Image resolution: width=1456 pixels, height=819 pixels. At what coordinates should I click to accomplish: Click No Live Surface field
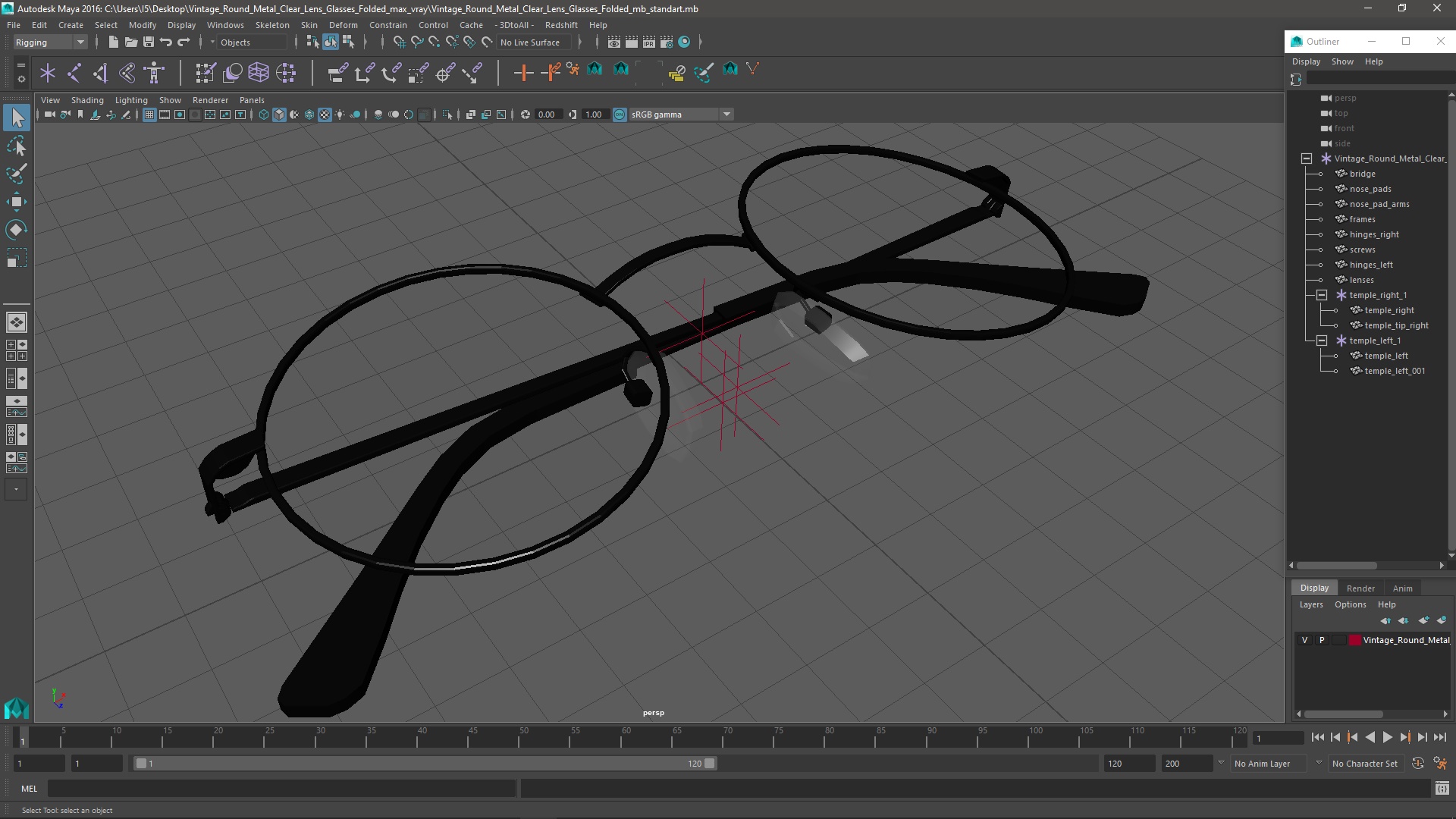click(x=533, y=42)
